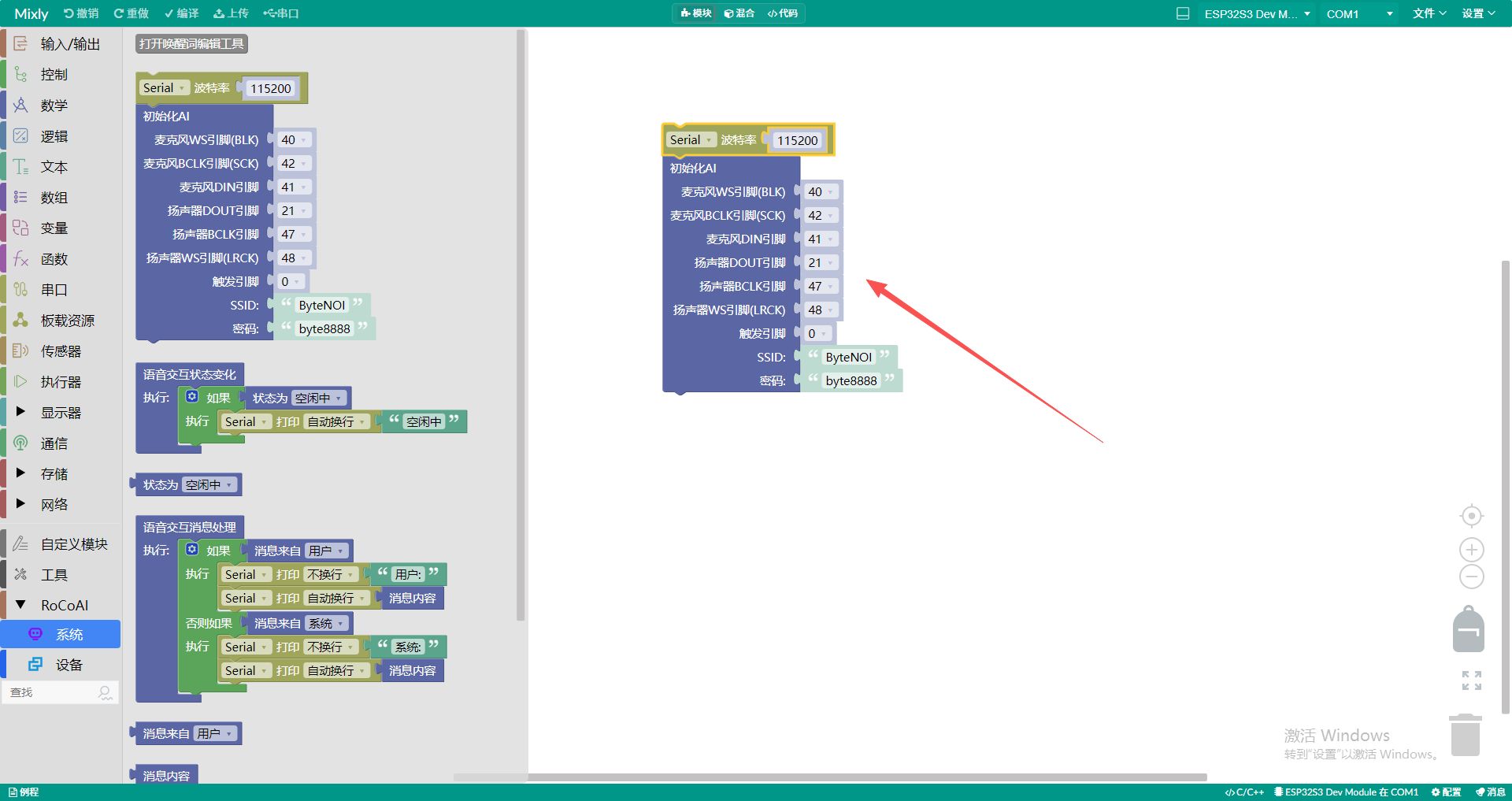This screenshot has width=1512, height=801.
Task: Click the gear icon on 语音交互状态变化 if-block
Action: click(191, 397)
